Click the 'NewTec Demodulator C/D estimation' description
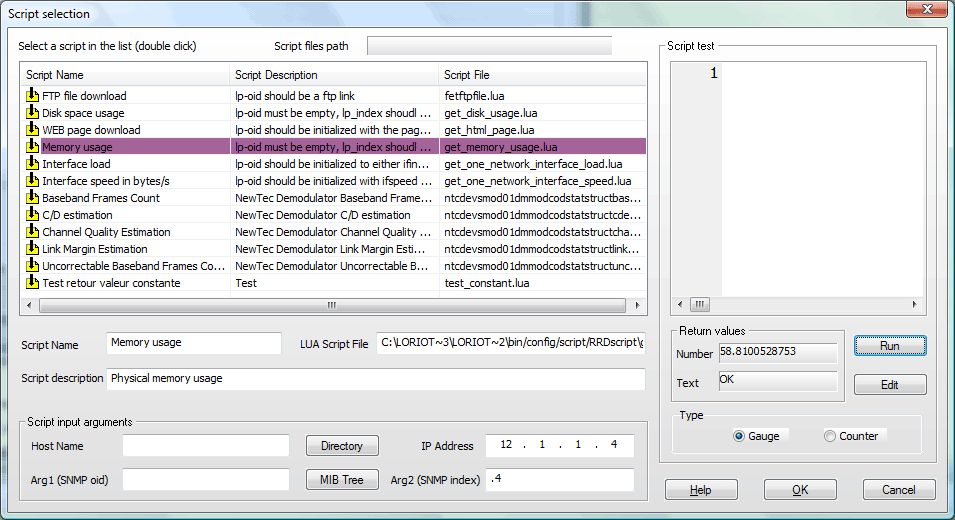Viewport: 955px width, 520px height. click(323, 215)
